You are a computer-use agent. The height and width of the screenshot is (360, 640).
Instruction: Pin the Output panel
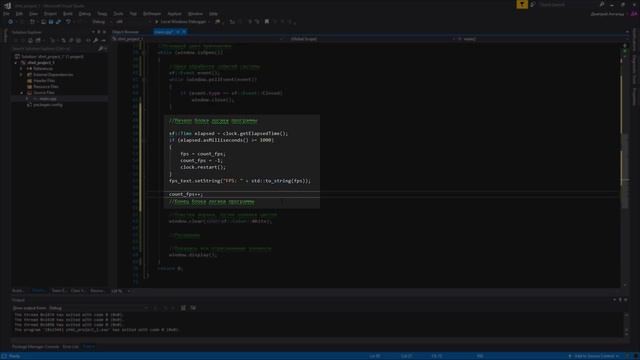click(x=620, y=300)
